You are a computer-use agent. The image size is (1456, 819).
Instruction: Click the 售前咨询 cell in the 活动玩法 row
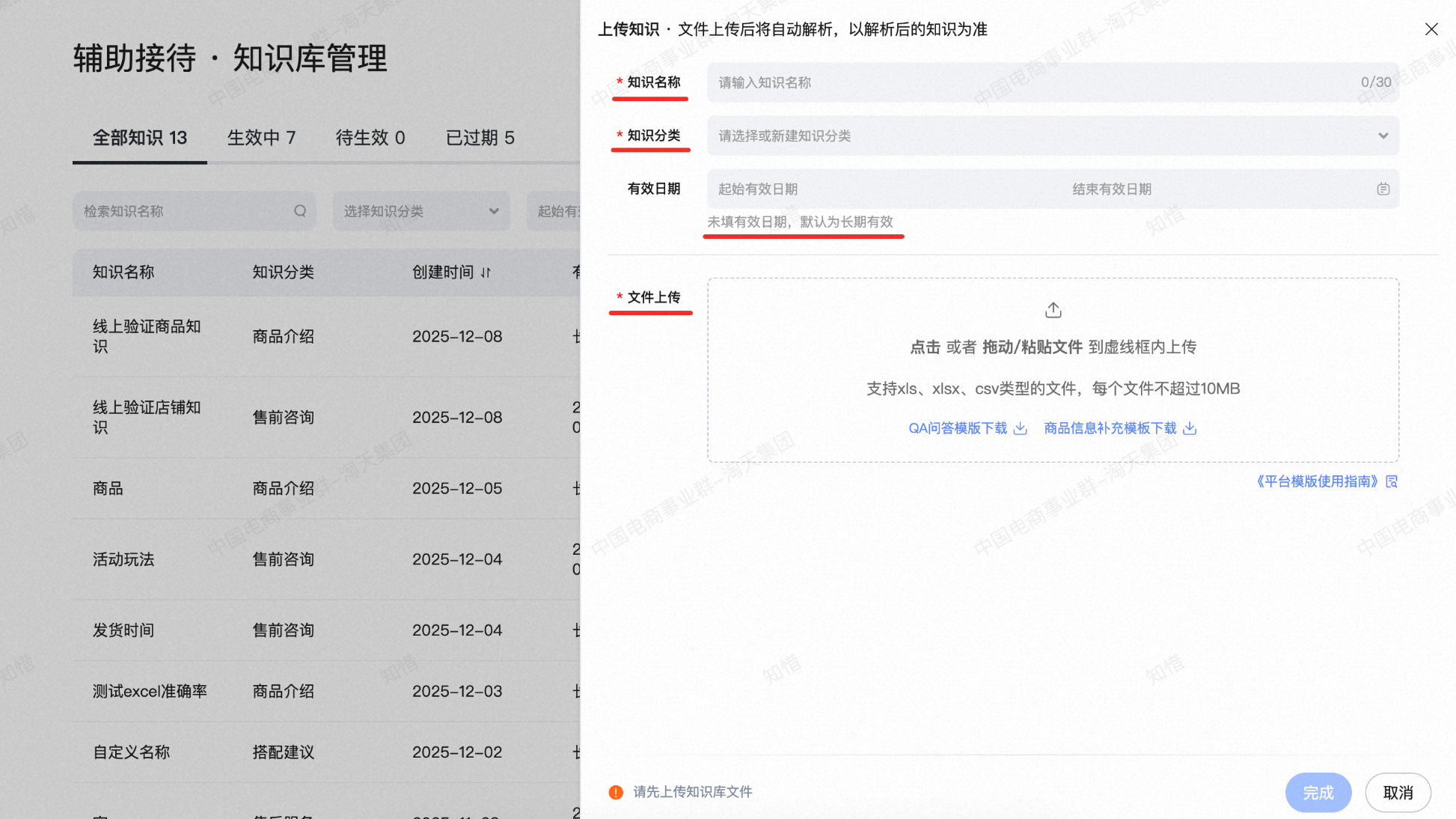(x=283, y=560)
